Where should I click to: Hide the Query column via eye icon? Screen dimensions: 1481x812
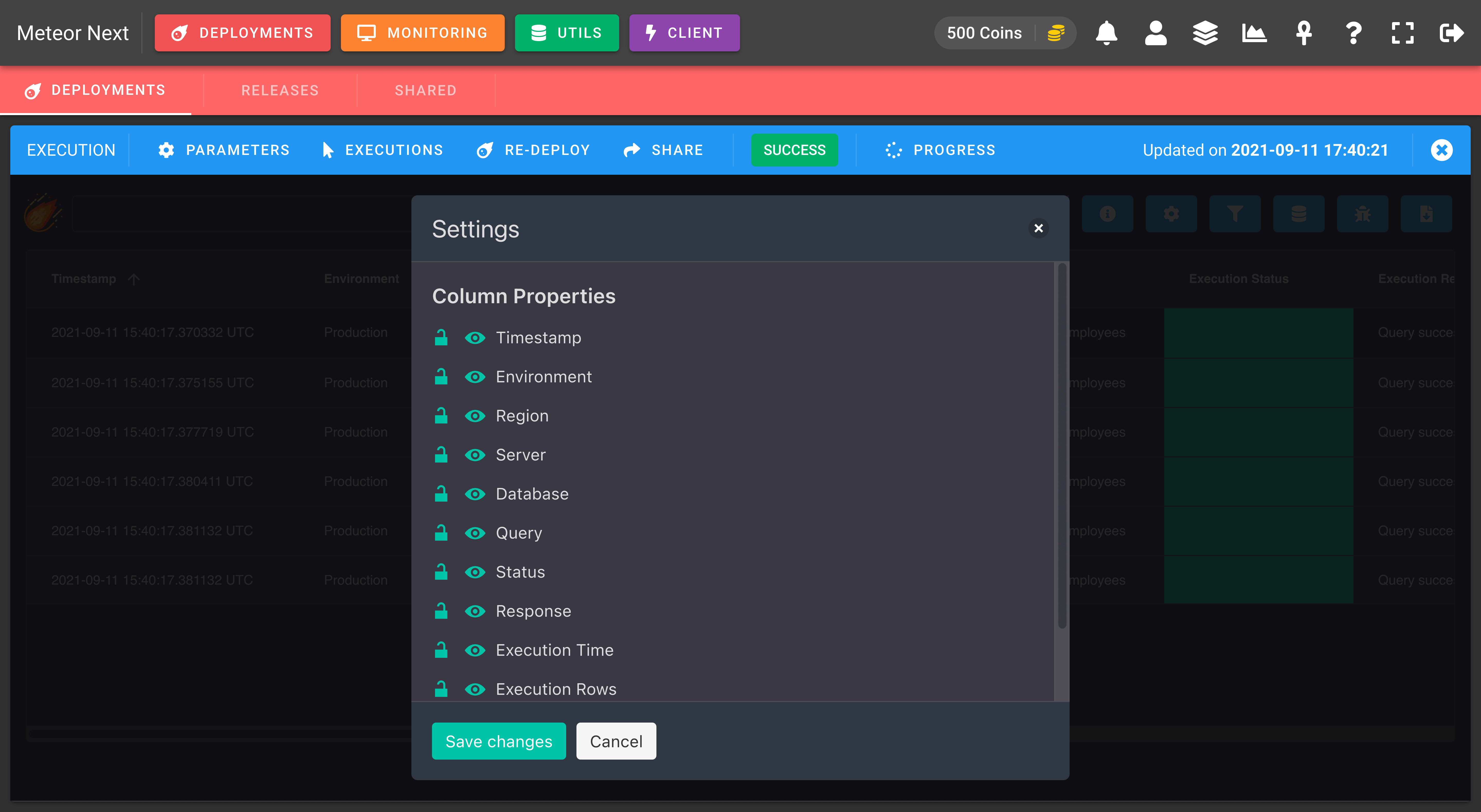(x=475, y=533)
